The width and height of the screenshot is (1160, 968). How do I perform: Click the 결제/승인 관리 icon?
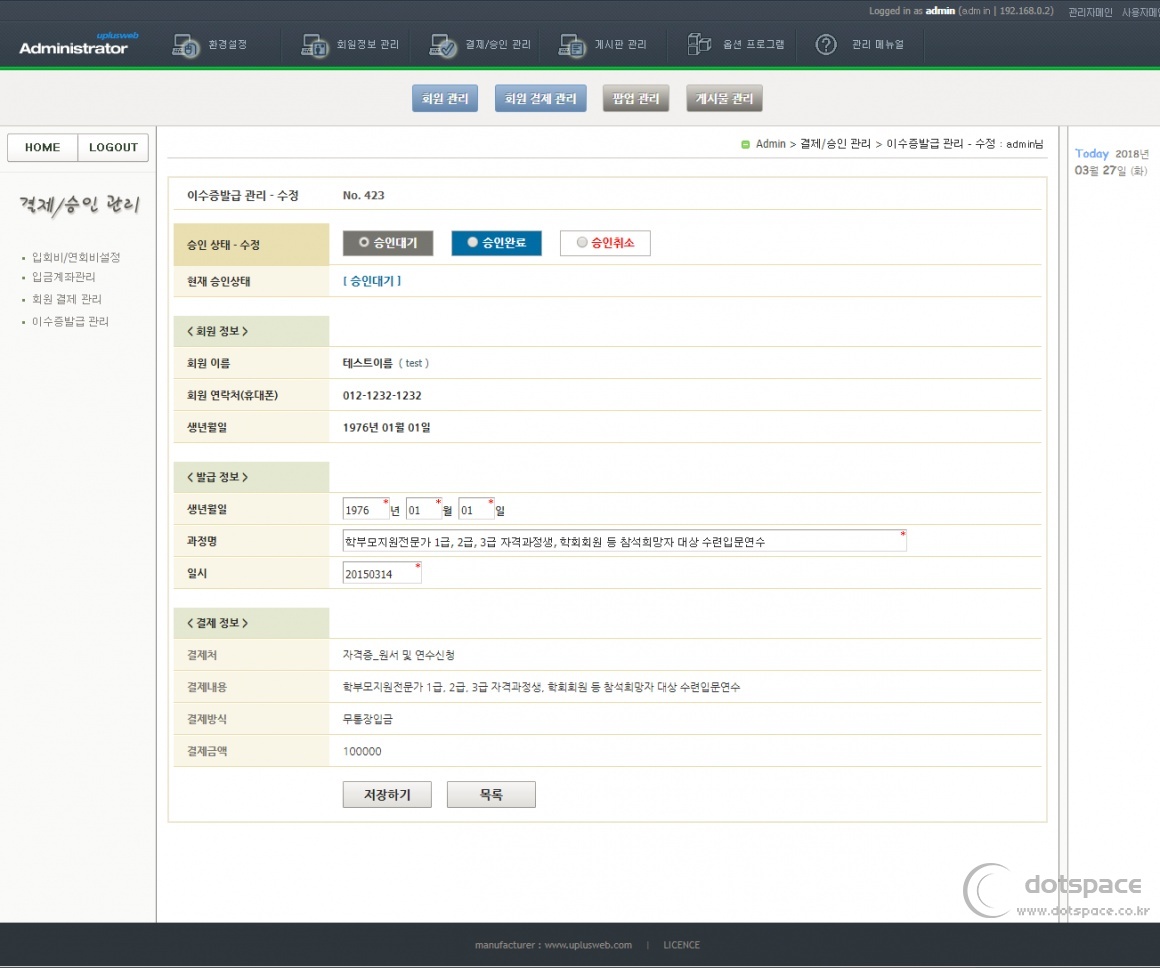[443, 46]
